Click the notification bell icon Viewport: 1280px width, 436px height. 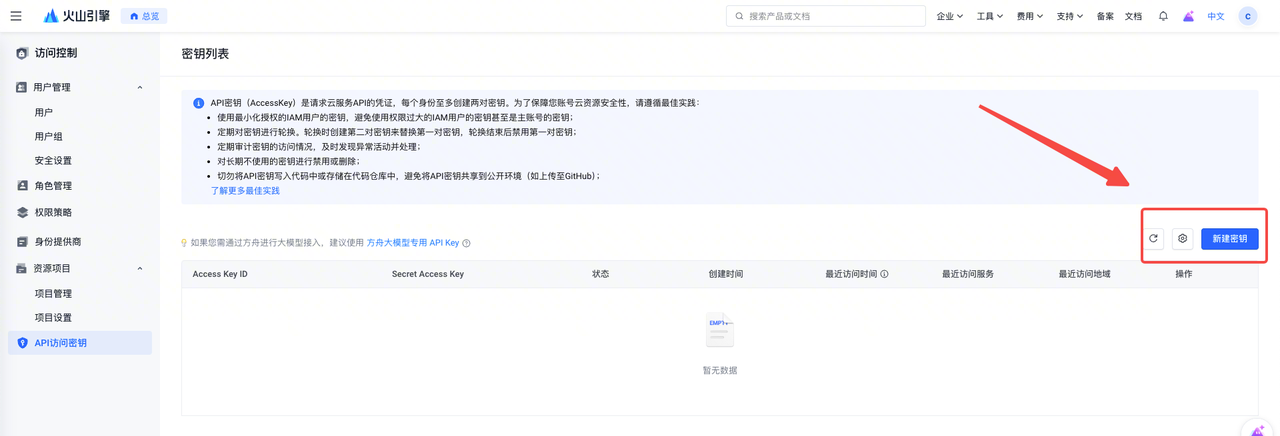tap(1163, 16)
